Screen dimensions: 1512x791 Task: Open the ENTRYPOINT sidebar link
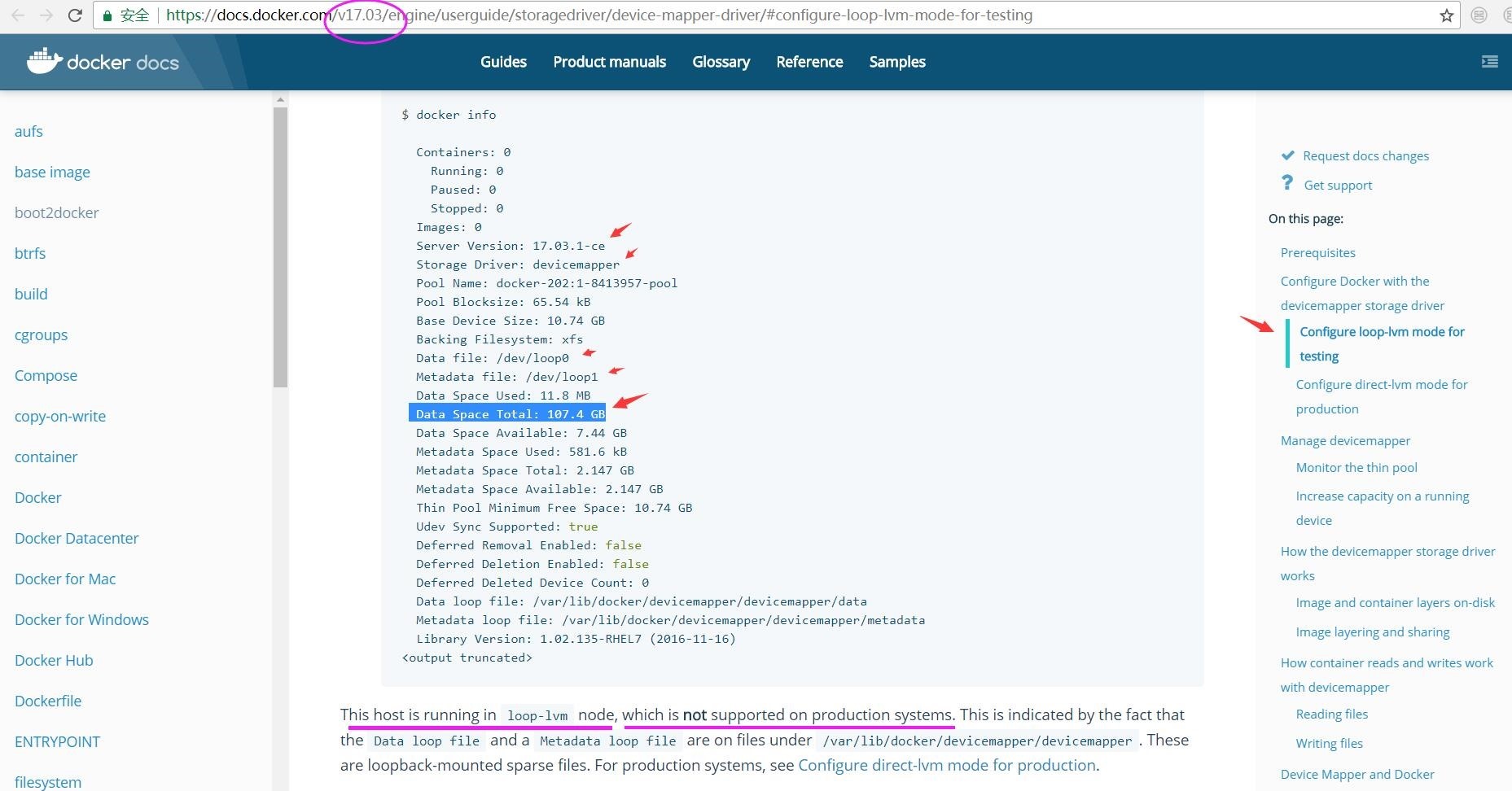point(57,741)
